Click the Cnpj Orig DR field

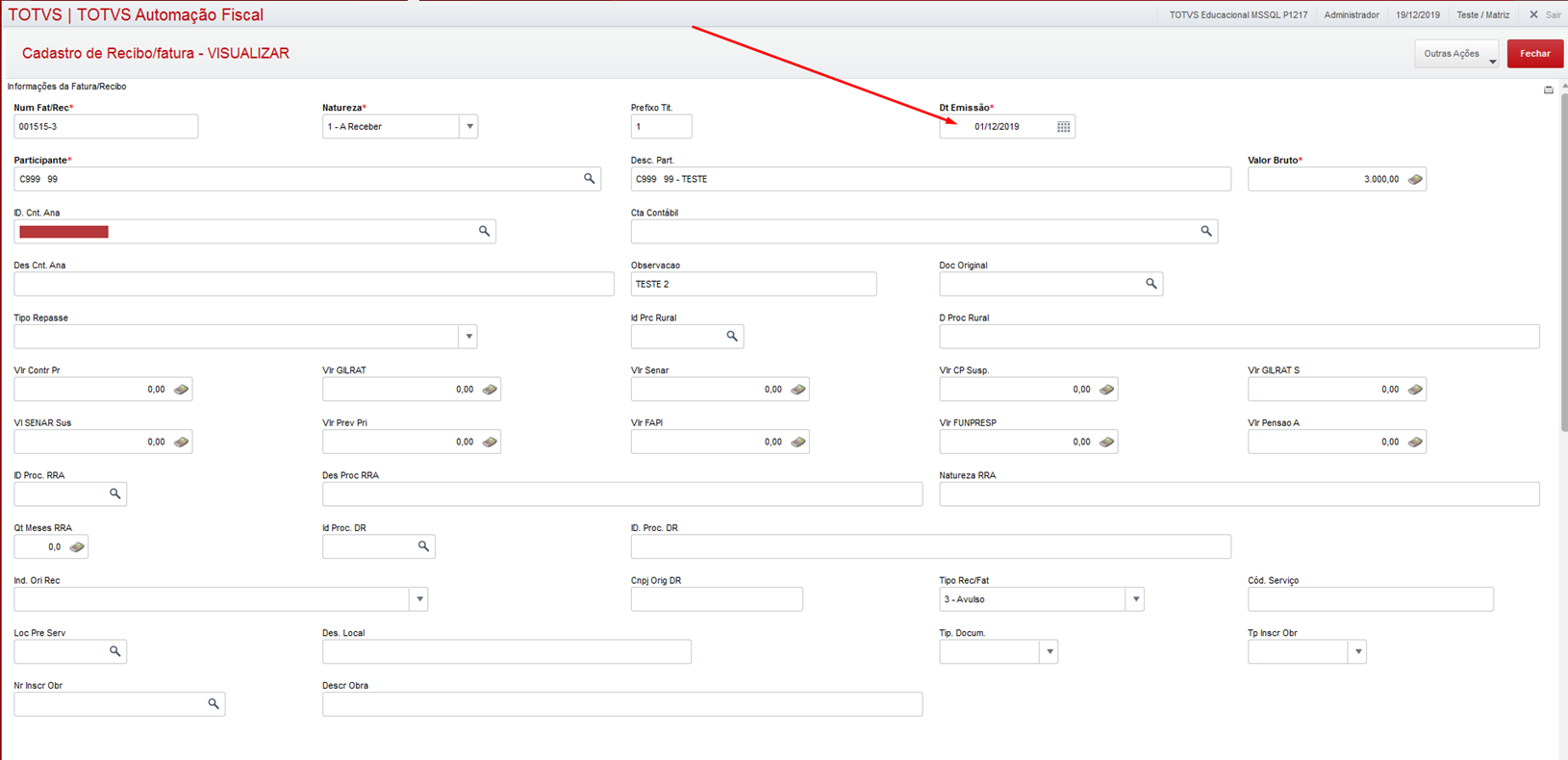[x=717, y=599]
